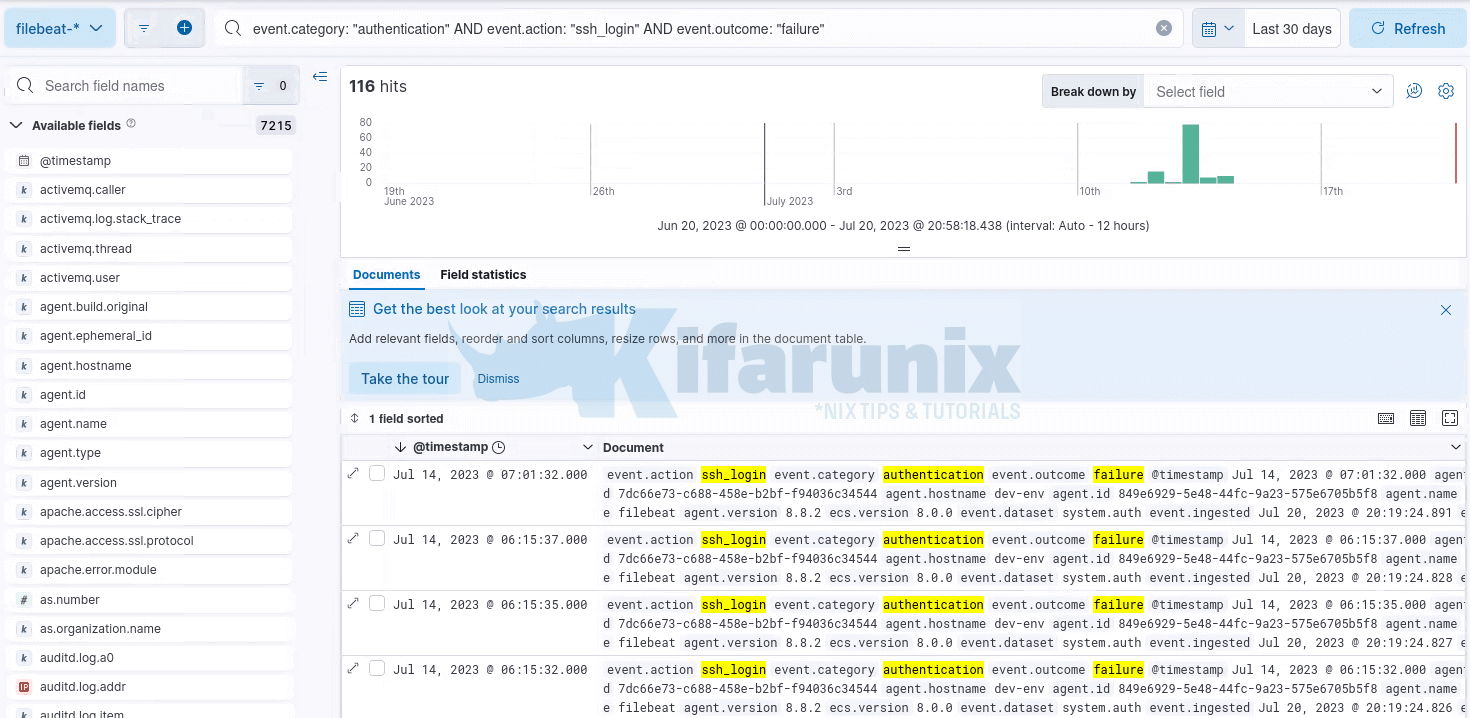Enter full screen mode for table

1450,418
